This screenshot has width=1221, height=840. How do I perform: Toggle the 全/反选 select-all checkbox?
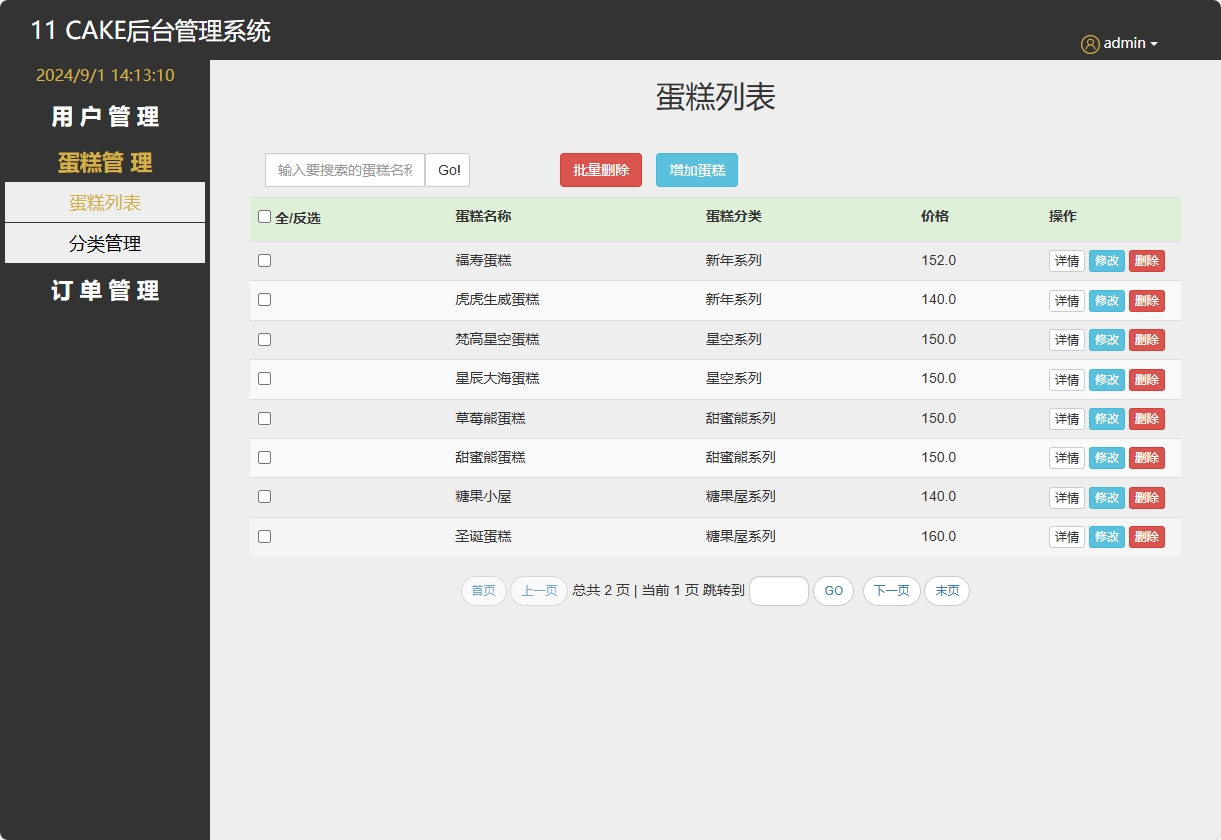coord(264,216)
